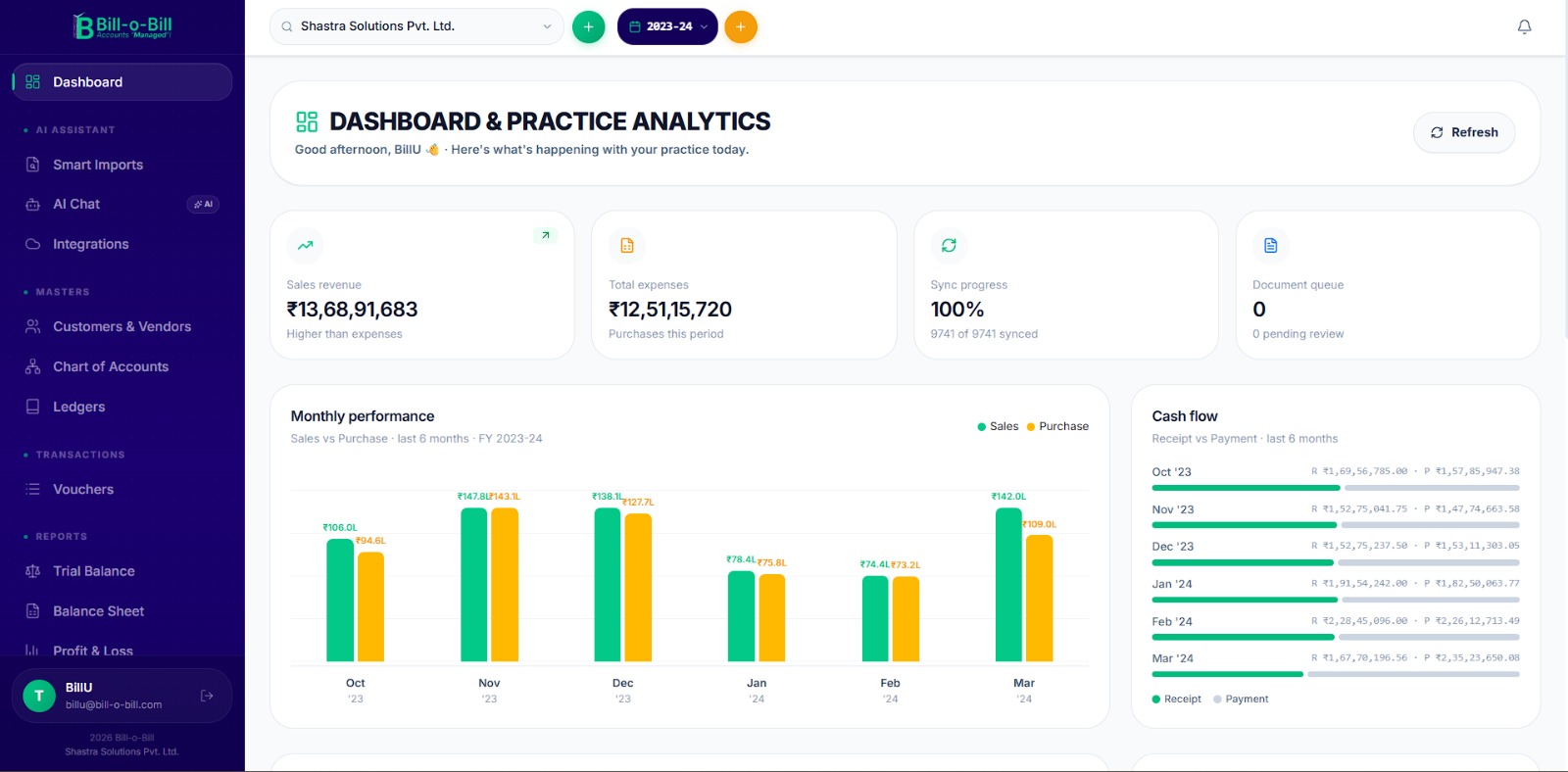Open the Shastra Solutions company dropdown
The width and height of the screenshot is (1568, 772).
point(416,26)
